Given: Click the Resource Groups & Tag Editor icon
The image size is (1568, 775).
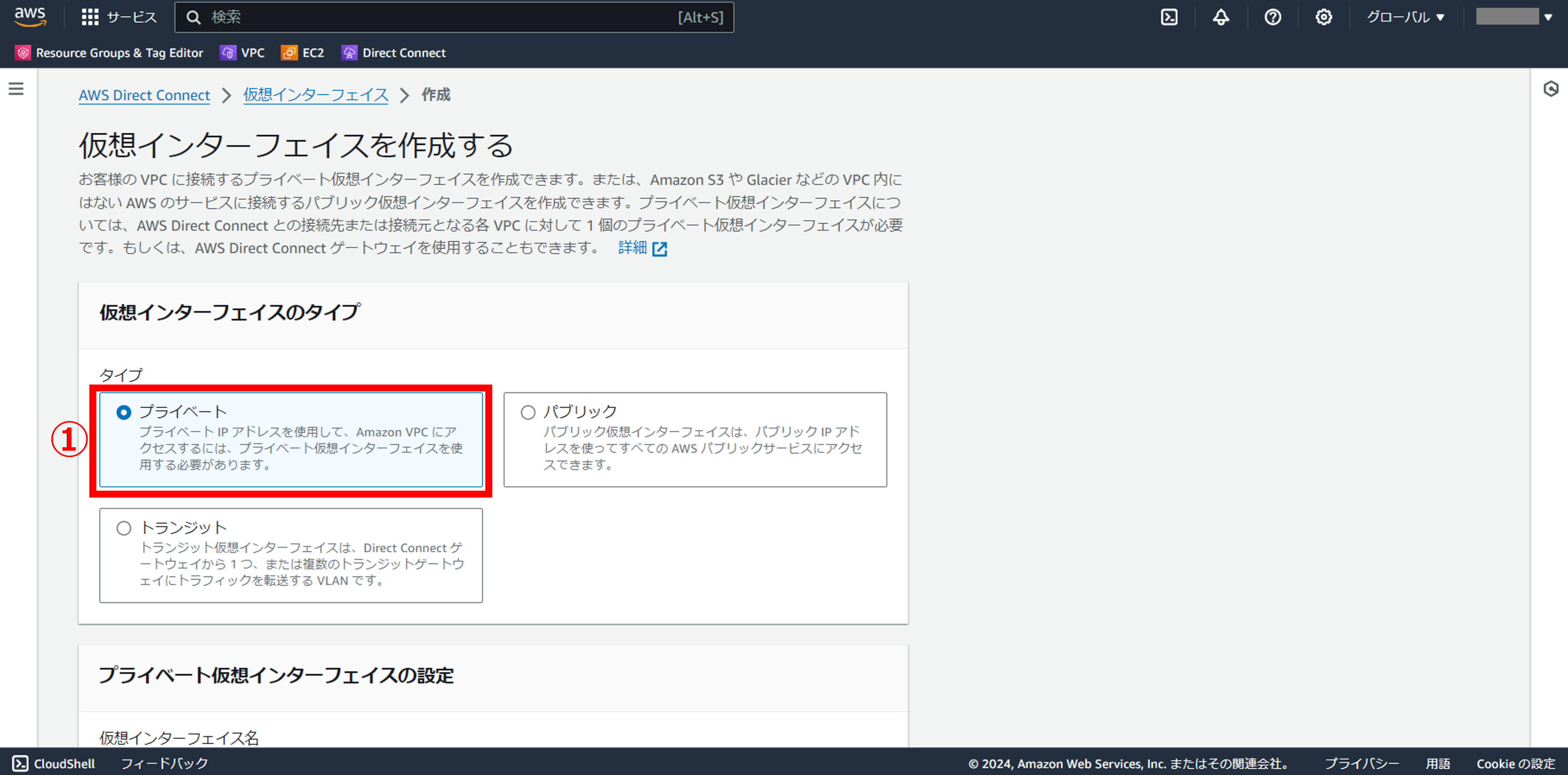Looking at the screenshot, I should pyautogui.click(x=23, y=53).
